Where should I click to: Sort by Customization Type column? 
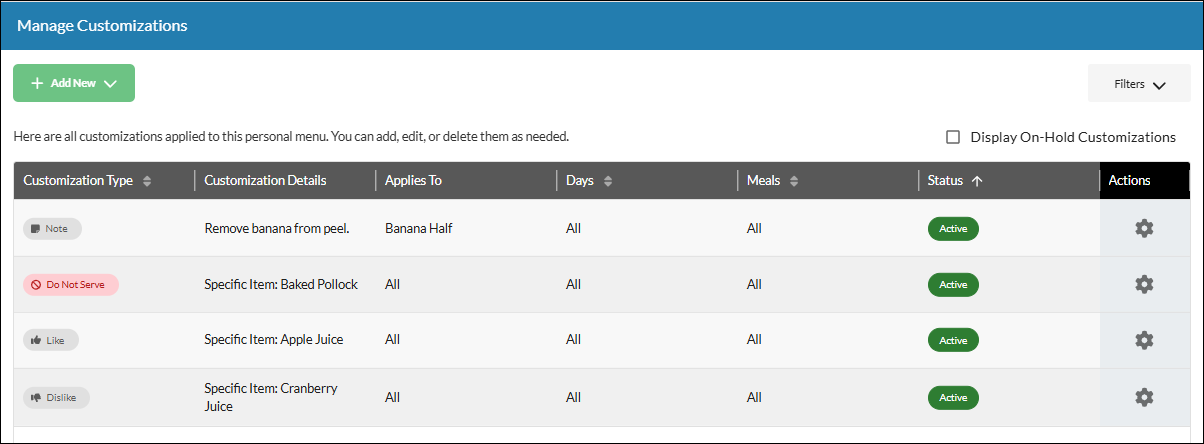(87, 181)
